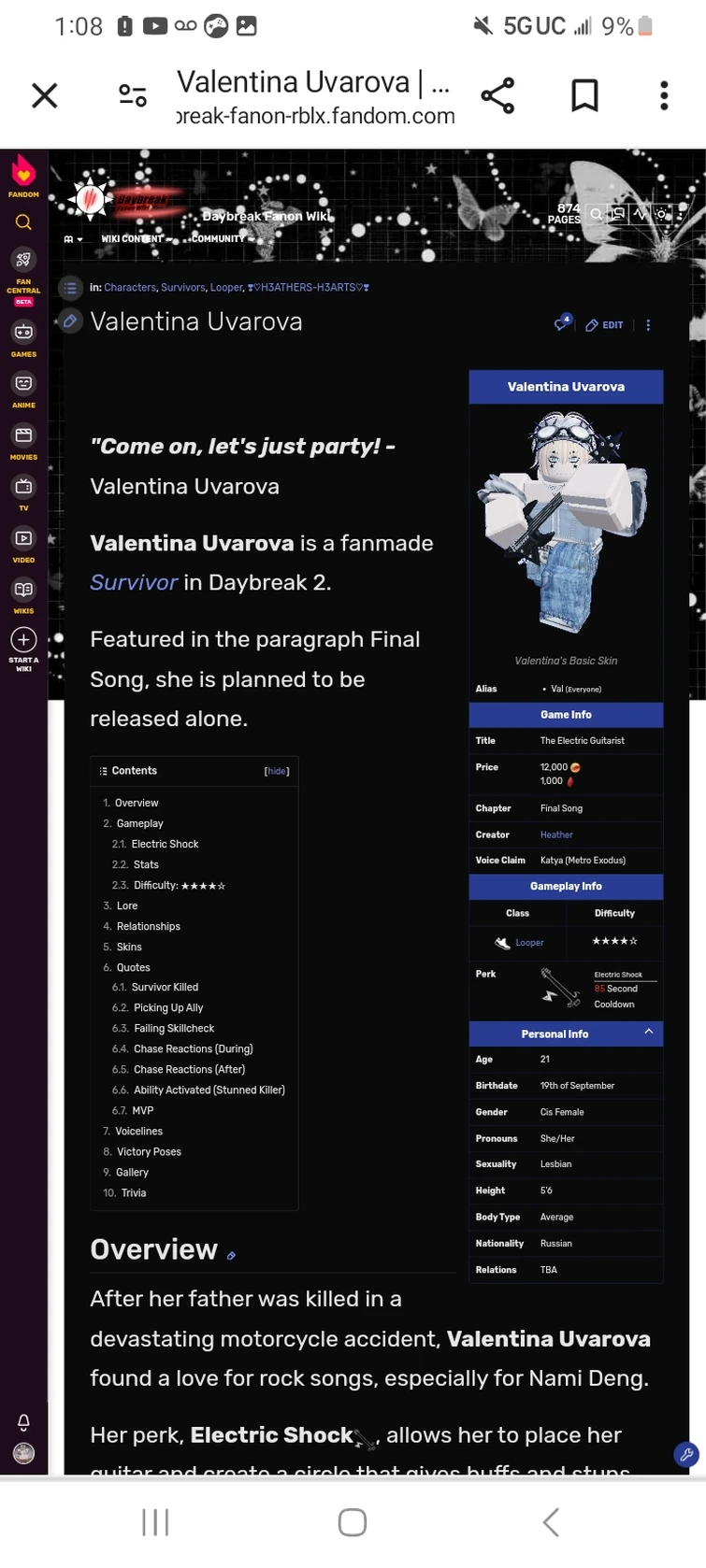Hide the Contents table
The height and width of the screenshot is (1568, 706).
click(277, 771)
